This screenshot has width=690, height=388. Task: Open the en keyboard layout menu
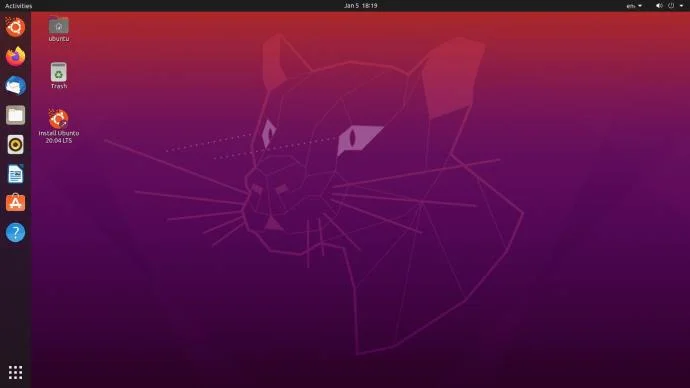(x=634, y=6)
